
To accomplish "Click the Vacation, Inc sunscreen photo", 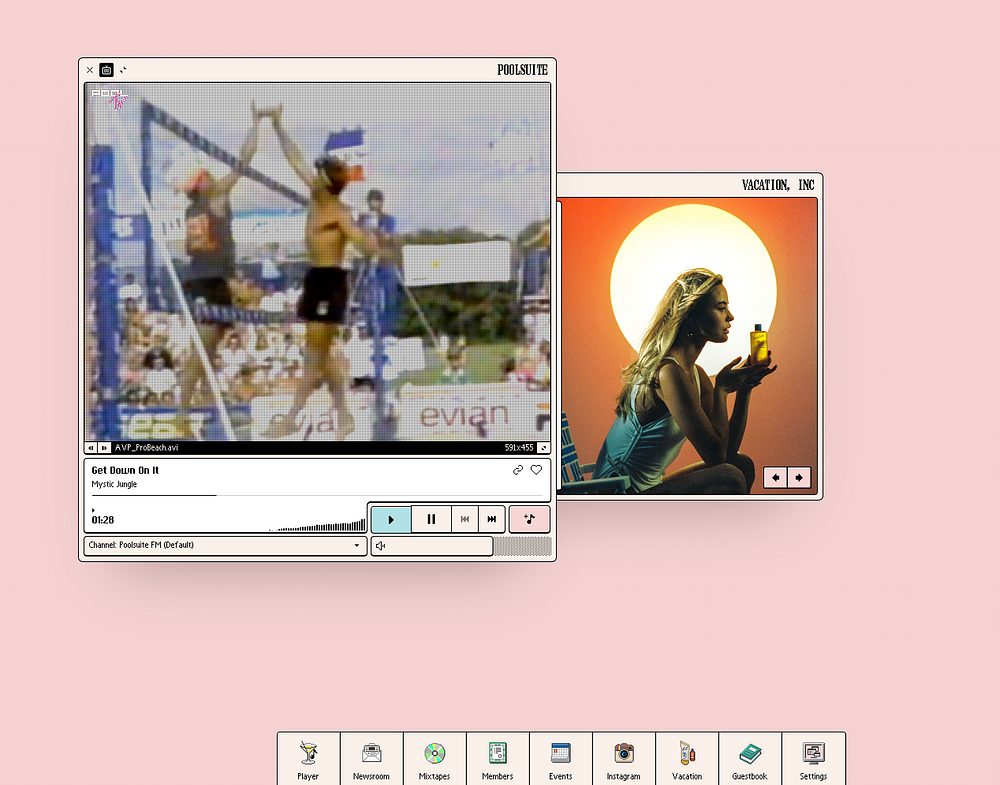I will coord(688,346).
